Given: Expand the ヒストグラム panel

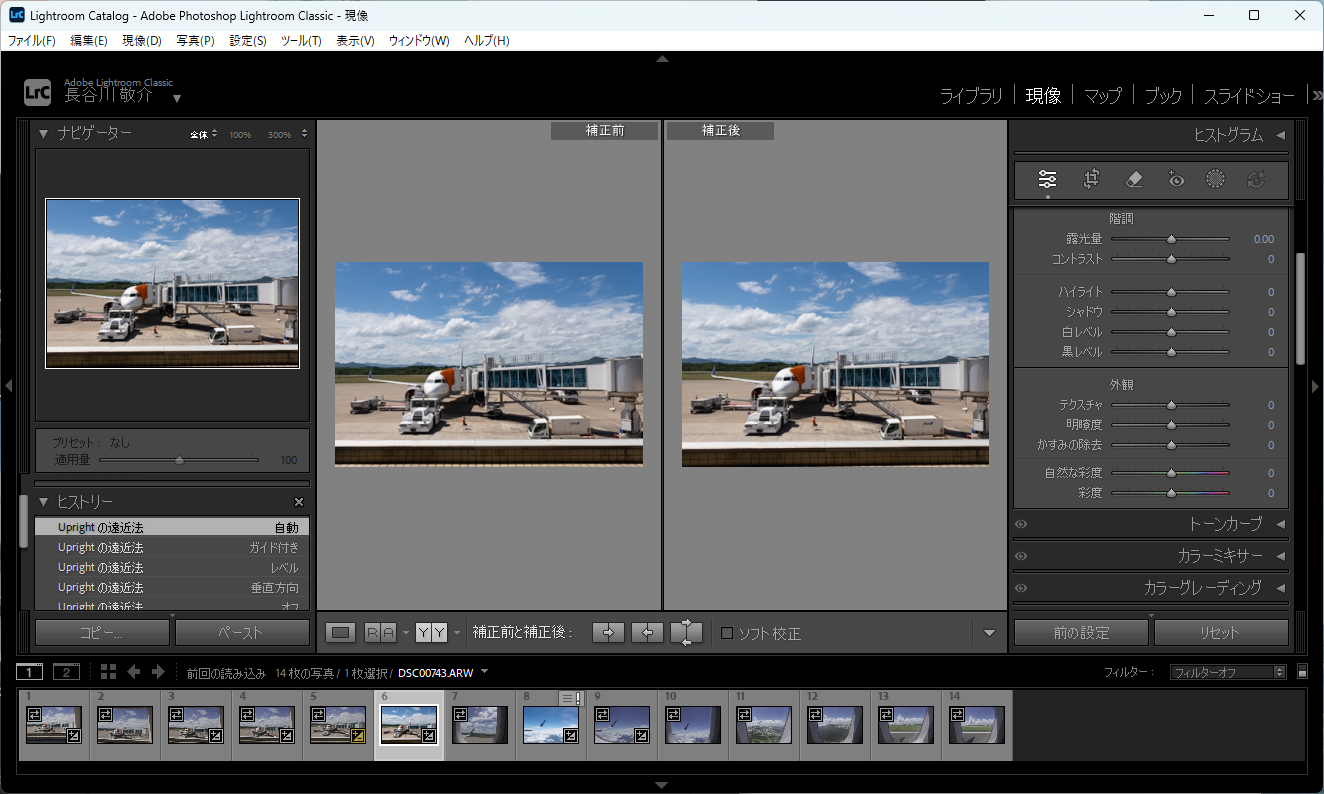Looking at the screenshot, I should click(x=1280, y=135).
